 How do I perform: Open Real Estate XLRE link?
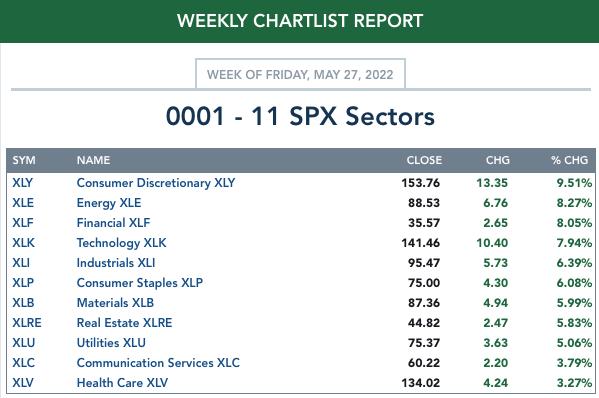[x=125, y=323]
